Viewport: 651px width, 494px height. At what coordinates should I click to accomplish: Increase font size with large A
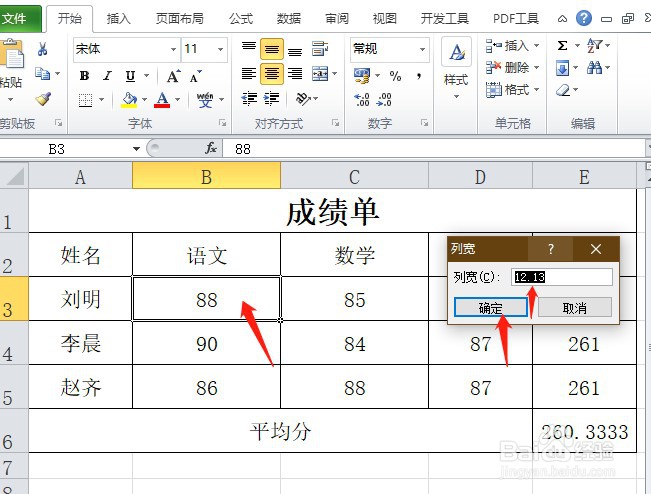click(x=173, y=76)
